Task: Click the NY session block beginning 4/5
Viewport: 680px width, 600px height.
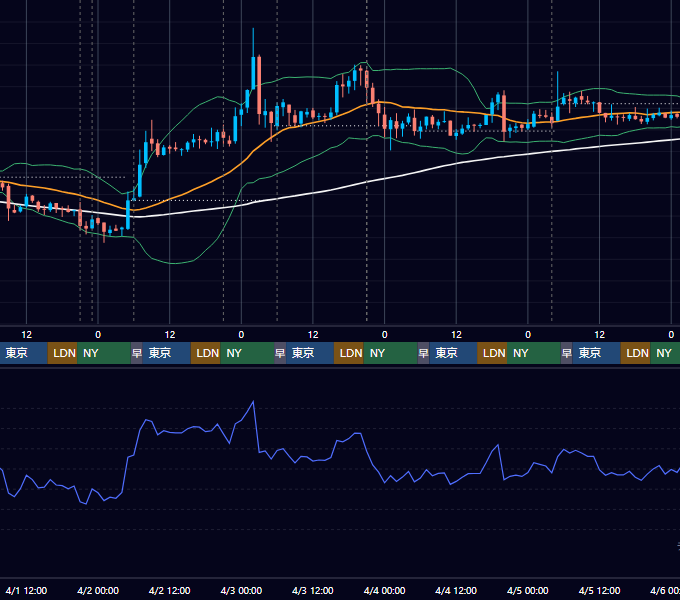Action: click(x=665, y=353)
